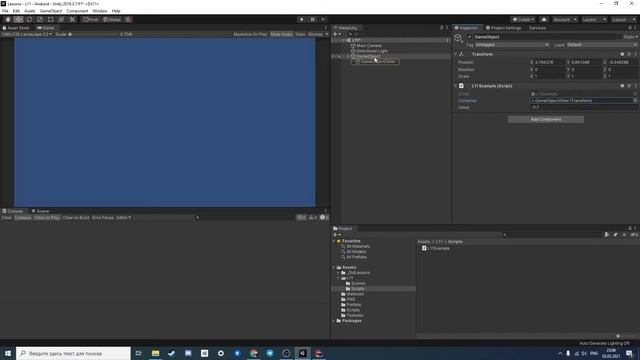Image resolution: width=640 pixels, height=360 pixels.
Task: Open the GameObject menu
Action: click(51, 11)
